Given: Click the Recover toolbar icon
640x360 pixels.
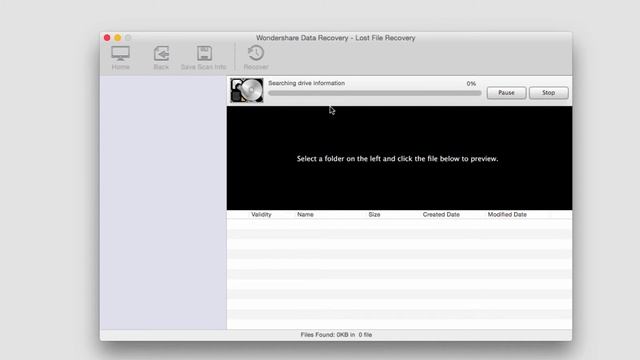Looking at the screenshot, I should tap(256, 58).
